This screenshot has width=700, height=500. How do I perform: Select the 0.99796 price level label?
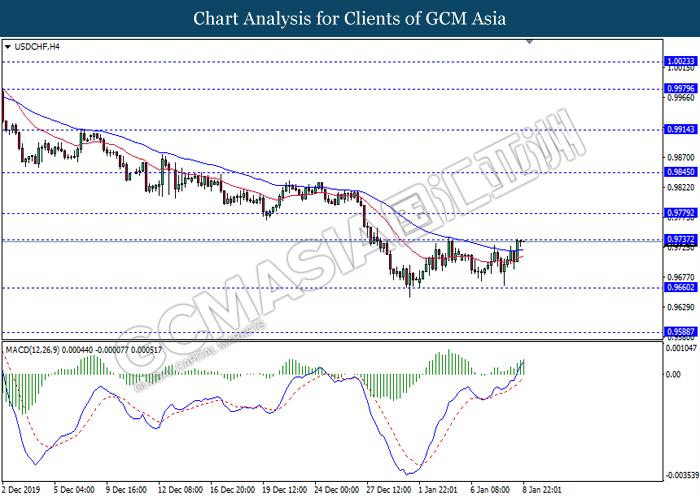pyautogui.click(x=680, y=88)
